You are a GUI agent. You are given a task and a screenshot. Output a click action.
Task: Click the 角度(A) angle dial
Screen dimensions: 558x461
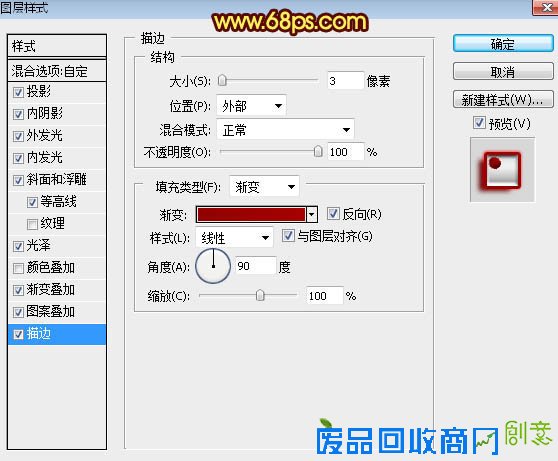pyautogui.click(x=213, y=266)
